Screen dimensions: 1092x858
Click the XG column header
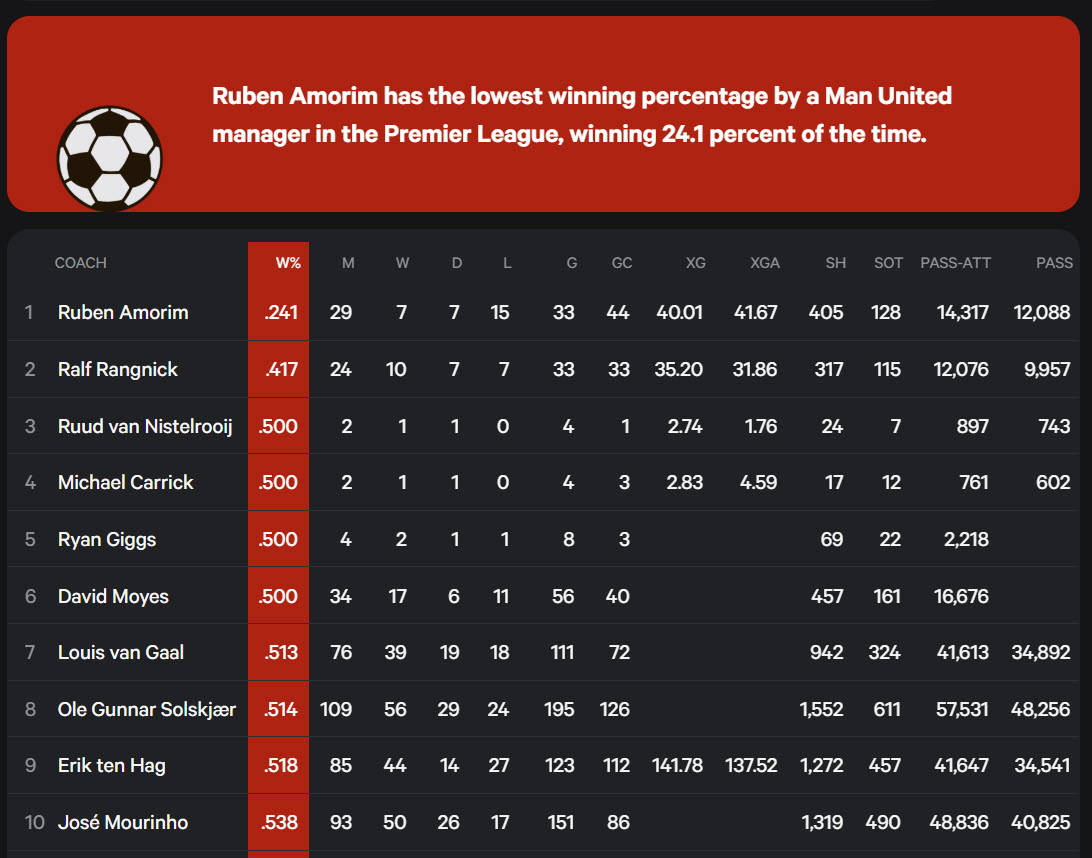[695, 263]
